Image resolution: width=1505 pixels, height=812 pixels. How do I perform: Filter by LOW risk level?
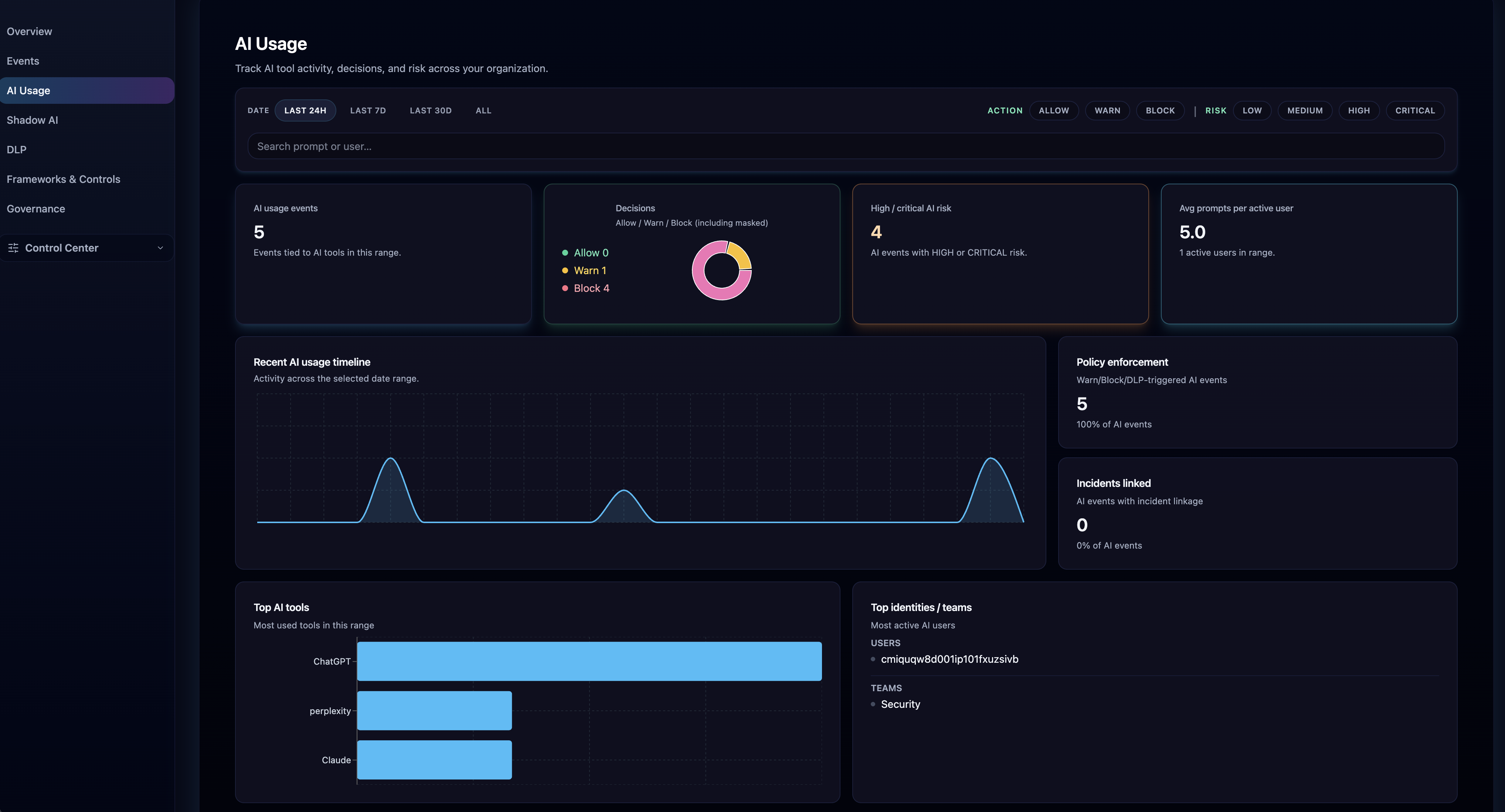1252,110
